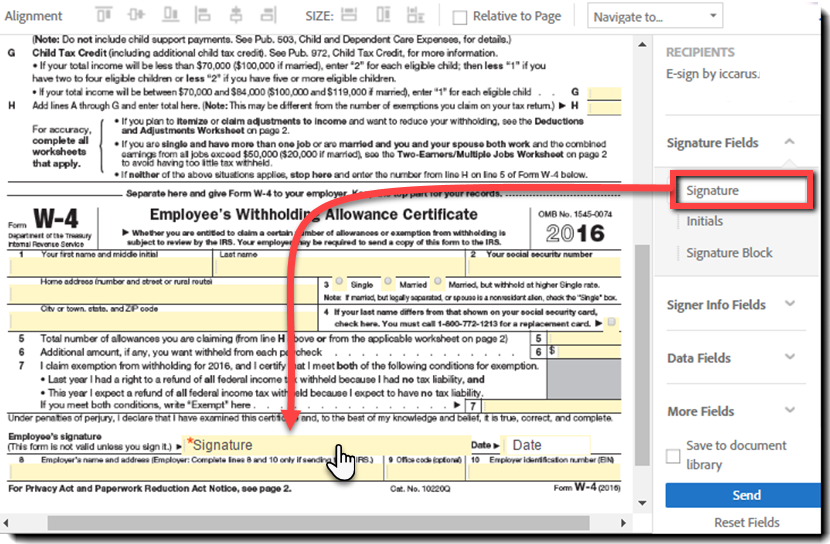The image size is (830, 544).
Task: Expand the More Fields section
Action: coord(790,410)
